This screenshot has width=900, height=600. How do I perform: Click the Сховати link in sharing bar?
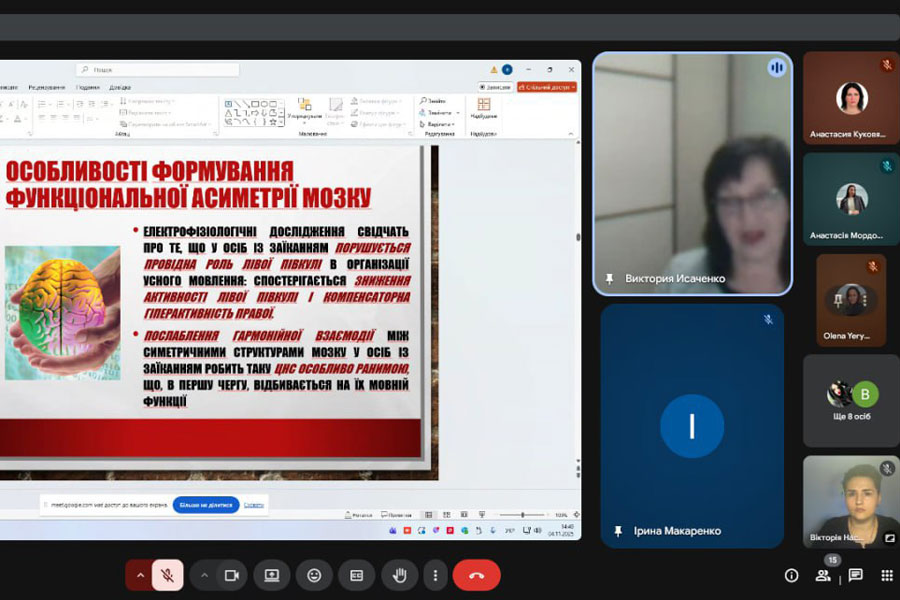(x=254, y=505)
